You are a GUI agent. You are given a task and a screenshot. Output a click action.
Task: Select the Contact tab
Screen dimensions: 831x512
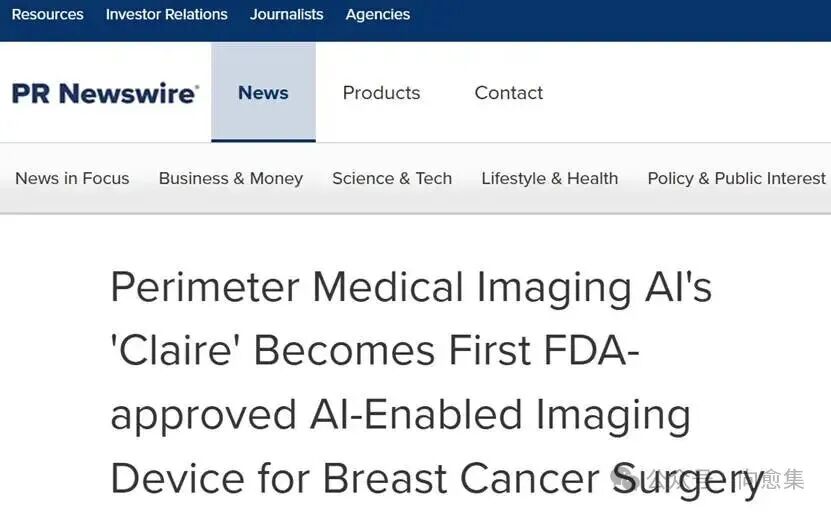pyautogui.click(x=508, y=93)
